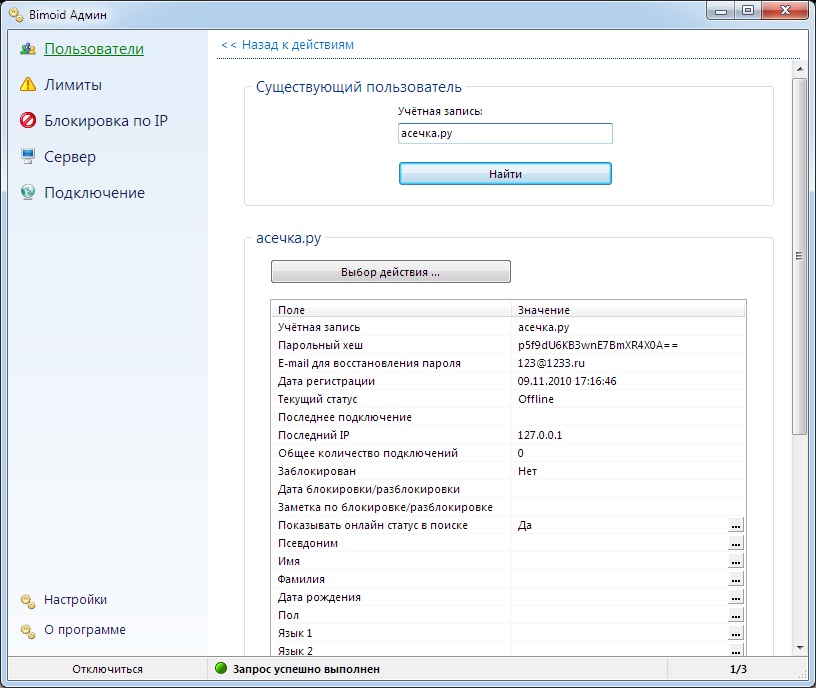
Task: Click the Блокировка по IP red ban icon
Action: point(28,120)
